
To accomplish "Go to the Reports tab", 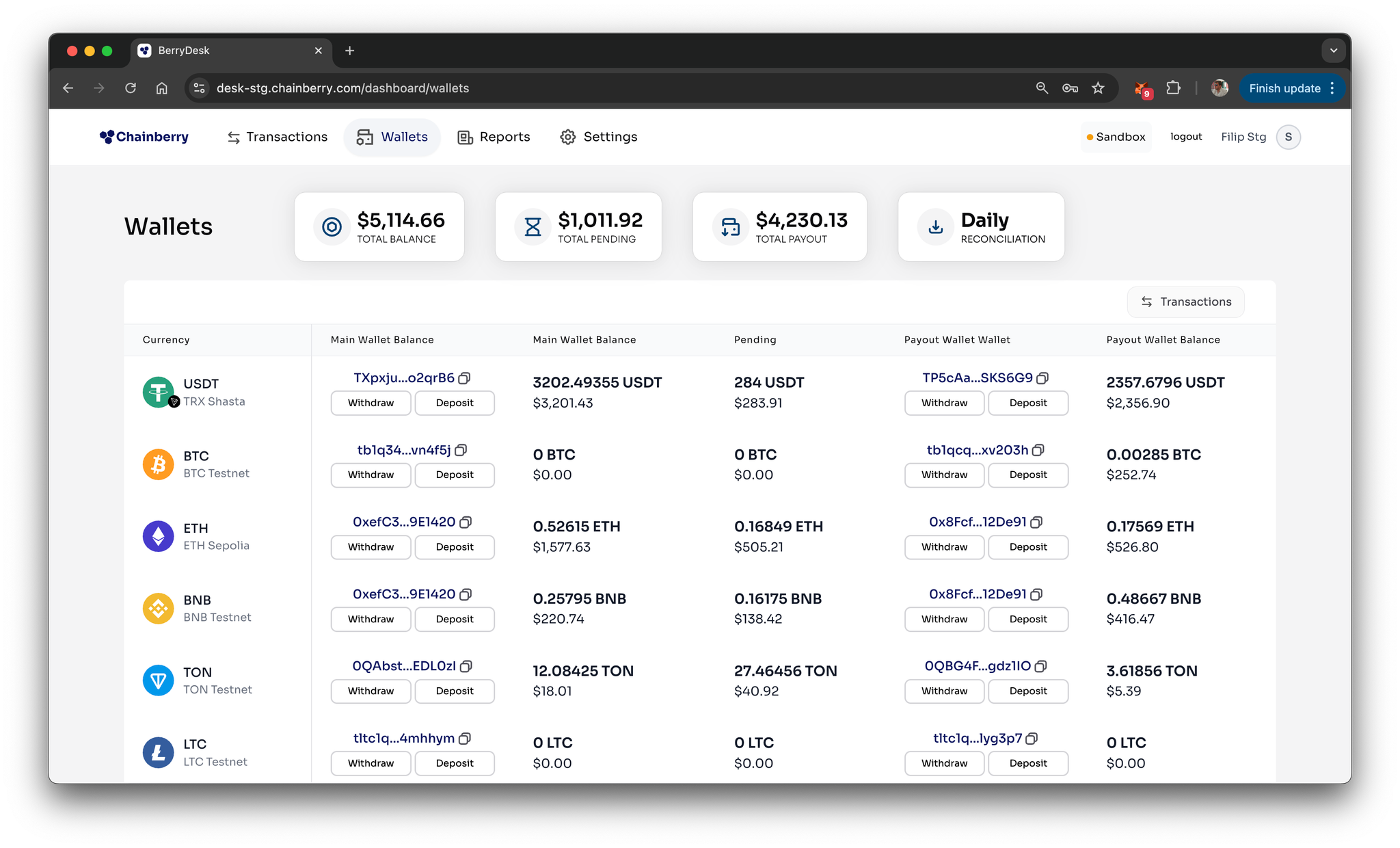I will pyautogui.click(x=494, y=137).
